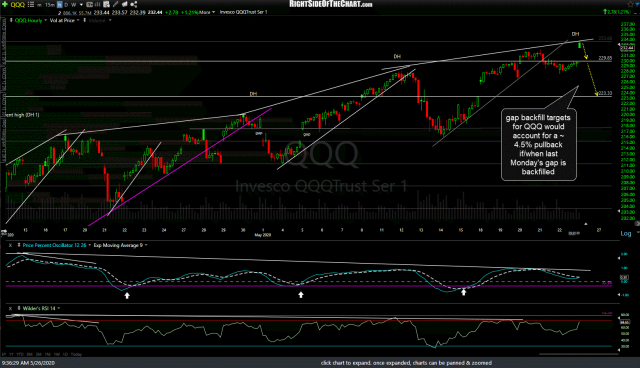Open the Wilder's RSI 14 dropdown
Image resolution: width=640 pixels, height=368 pixels.
click(x=59, y=308)
